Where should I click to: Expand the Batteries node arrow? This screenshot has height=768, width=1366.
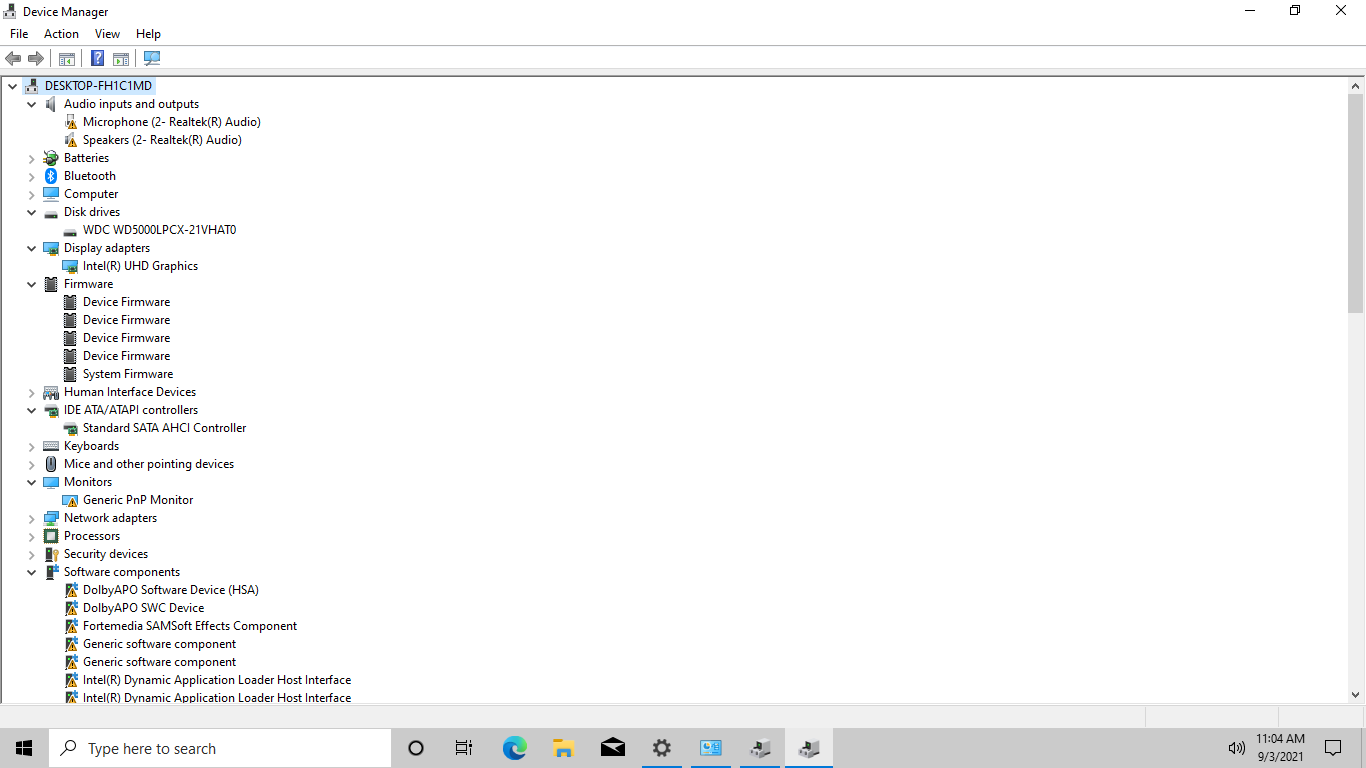coord(32,158)
